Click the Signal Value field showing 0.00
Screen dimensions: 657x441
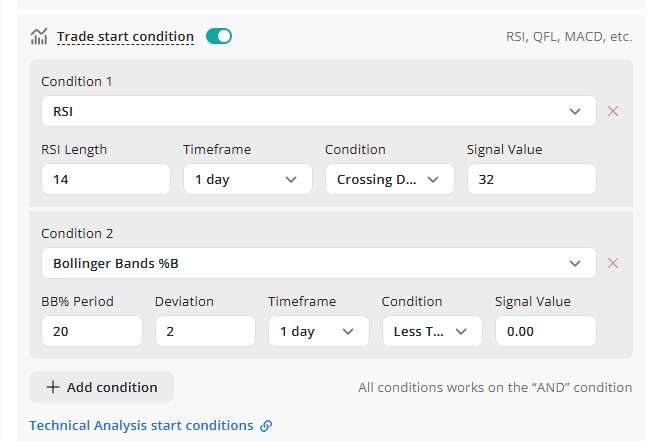pyautogui.click(x=545, y=331)
